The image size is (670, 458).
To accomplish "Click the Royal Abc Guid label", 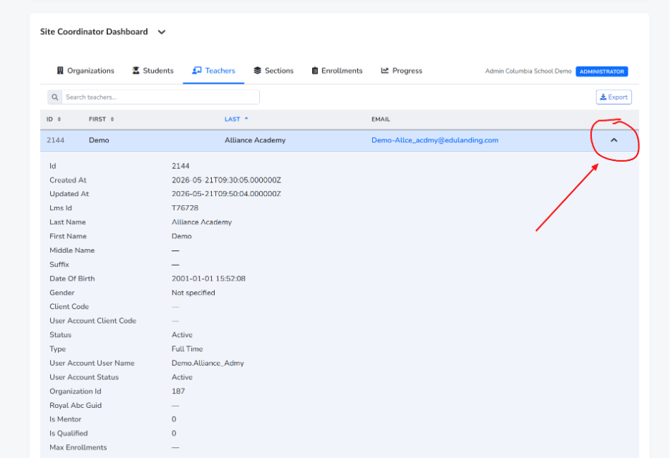I will 75,405.
